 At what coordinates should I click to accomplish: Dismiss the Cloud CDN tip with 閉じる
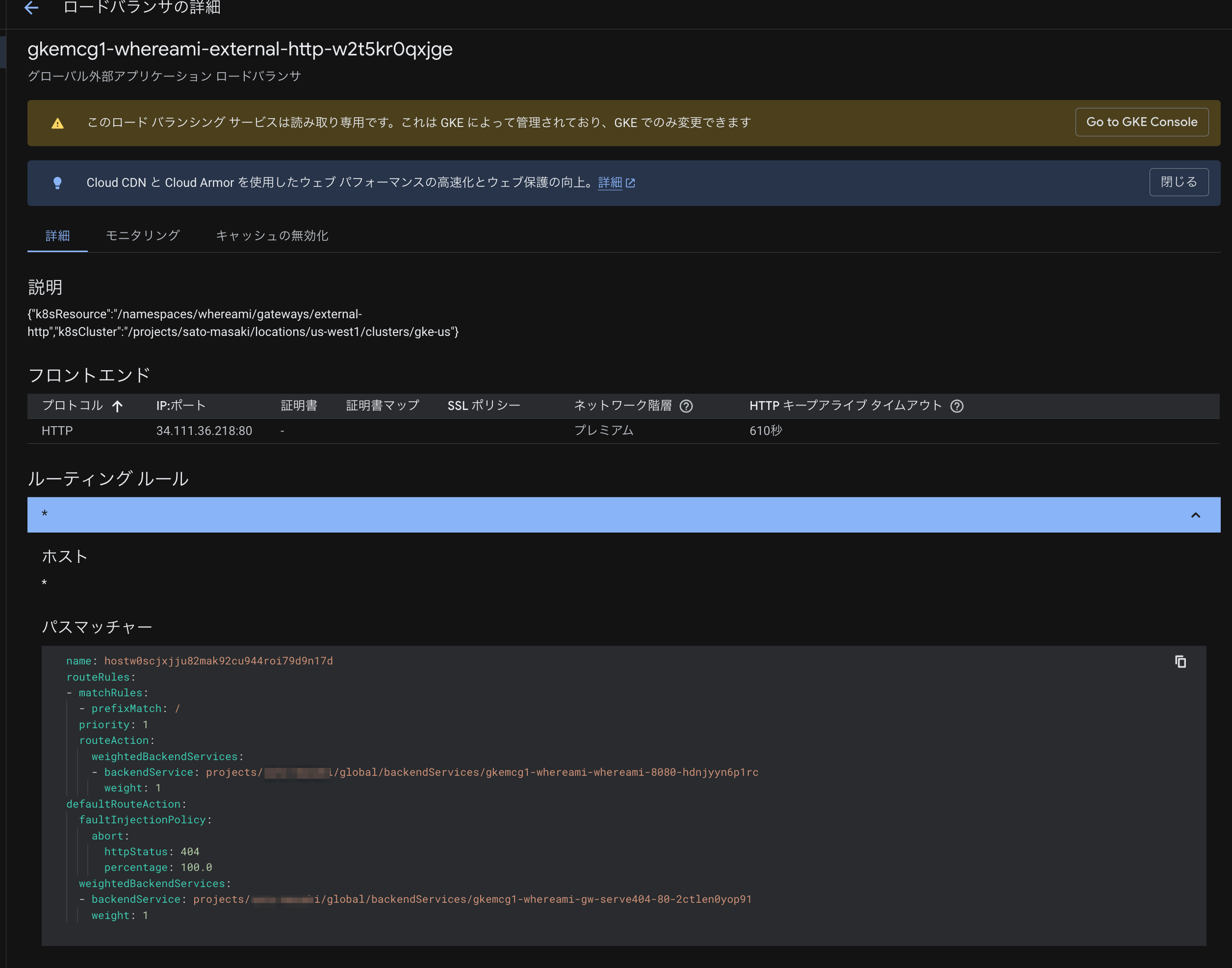1179,182
